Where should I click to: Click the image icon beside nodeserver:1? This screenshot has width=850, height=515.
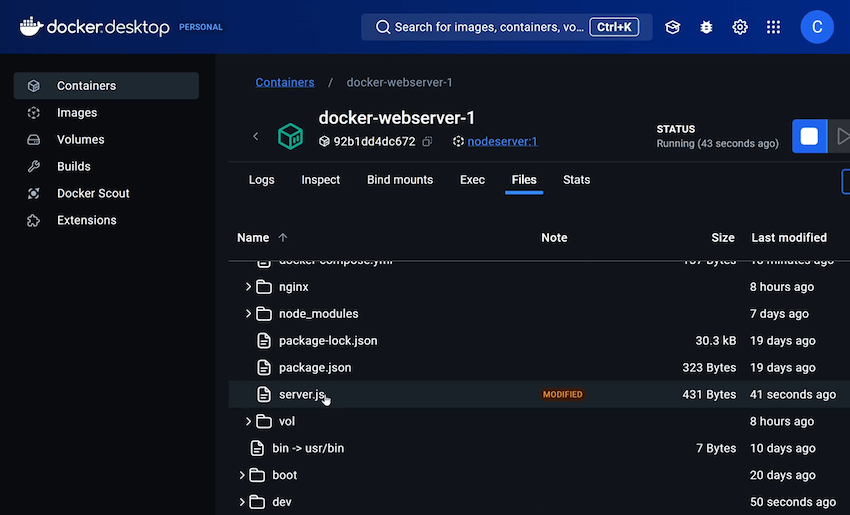(459, 141)
